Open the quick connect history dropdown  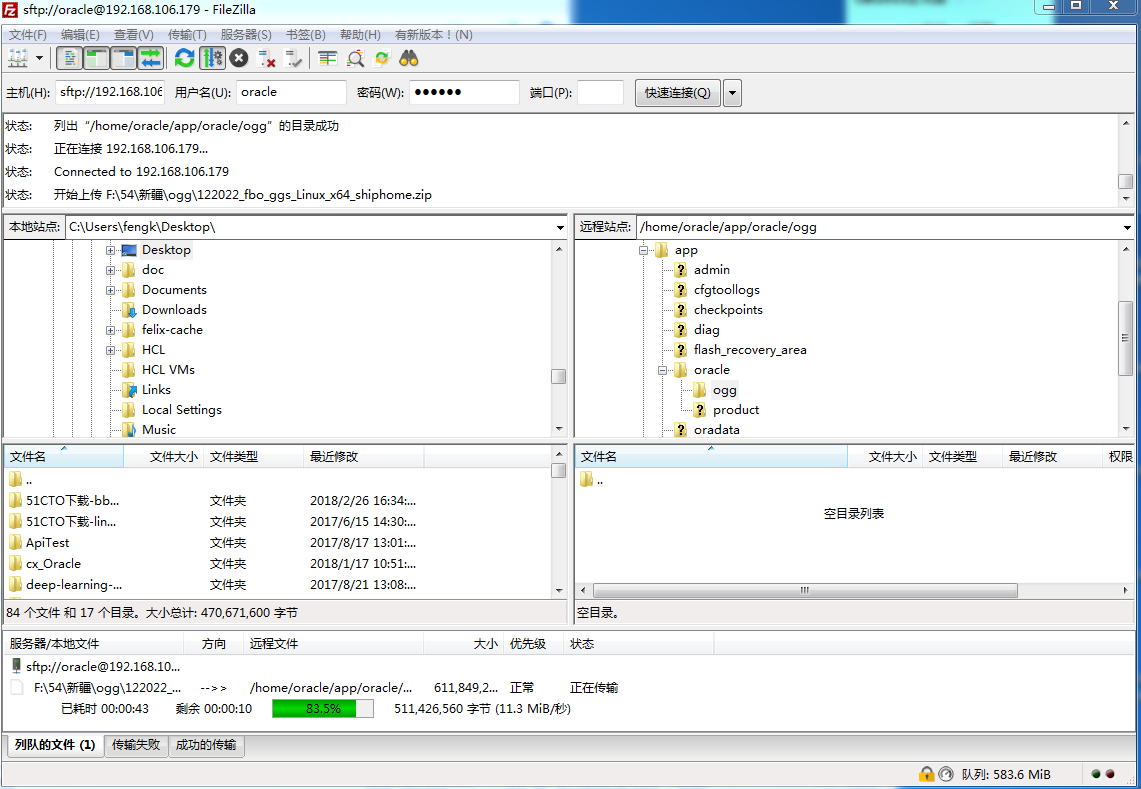click(733, 93)
